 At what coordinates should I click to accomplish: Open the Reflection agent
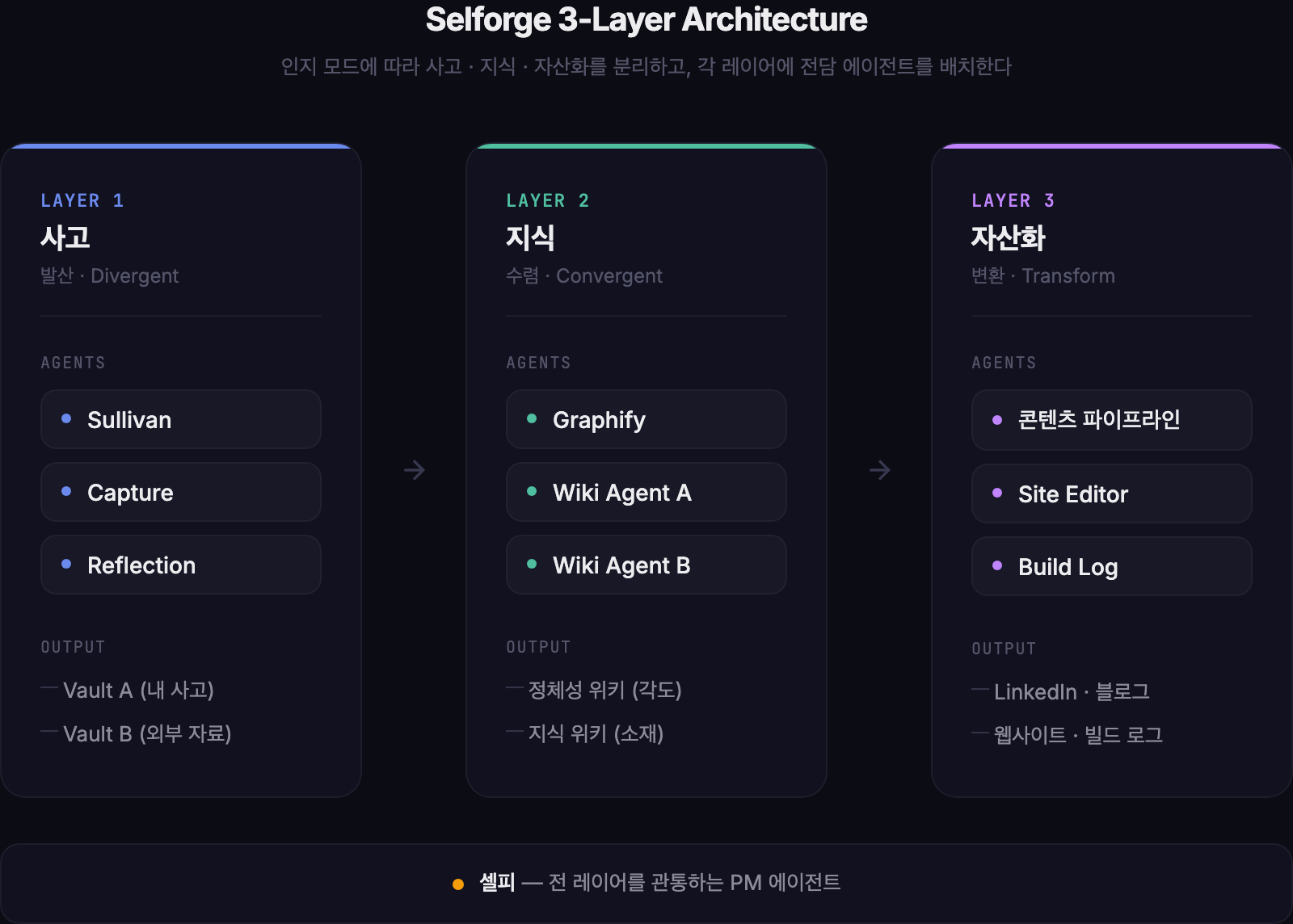179,565
